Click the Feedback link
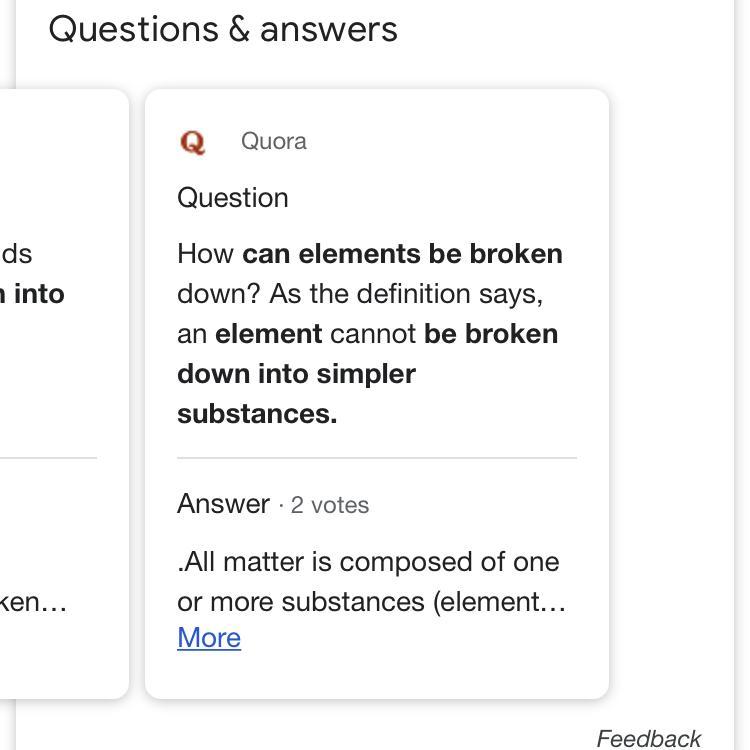Image resolution: width=750 pixels, height=750 pixels. point(648,738)
